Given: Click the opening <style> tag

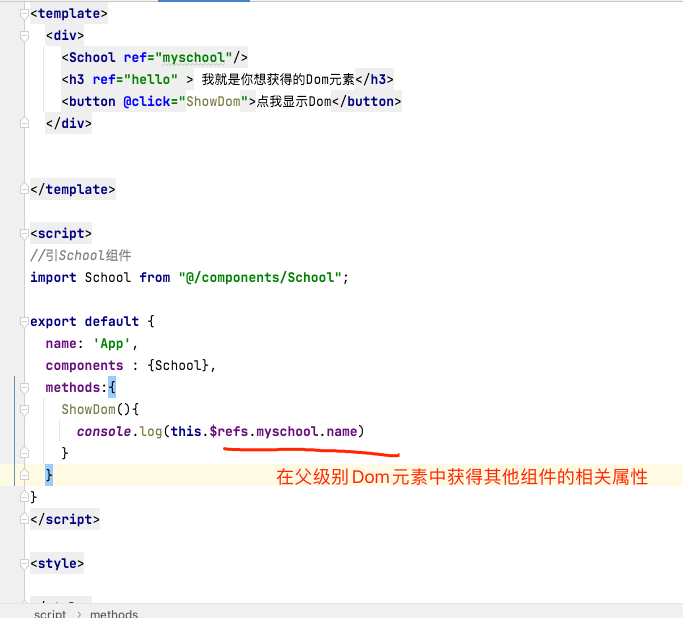Looking at the screenshot, I should 57,564.
